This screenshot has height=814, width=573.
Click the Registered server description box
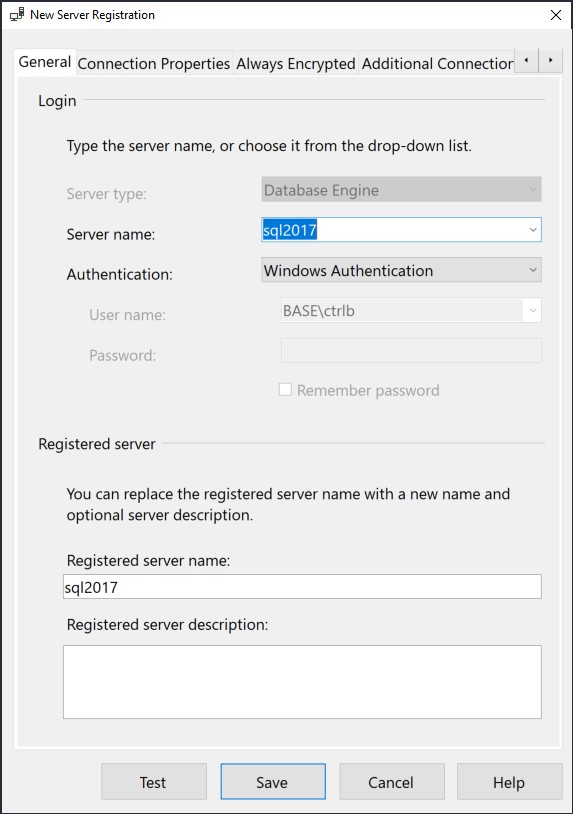click(x=302, y=682)
